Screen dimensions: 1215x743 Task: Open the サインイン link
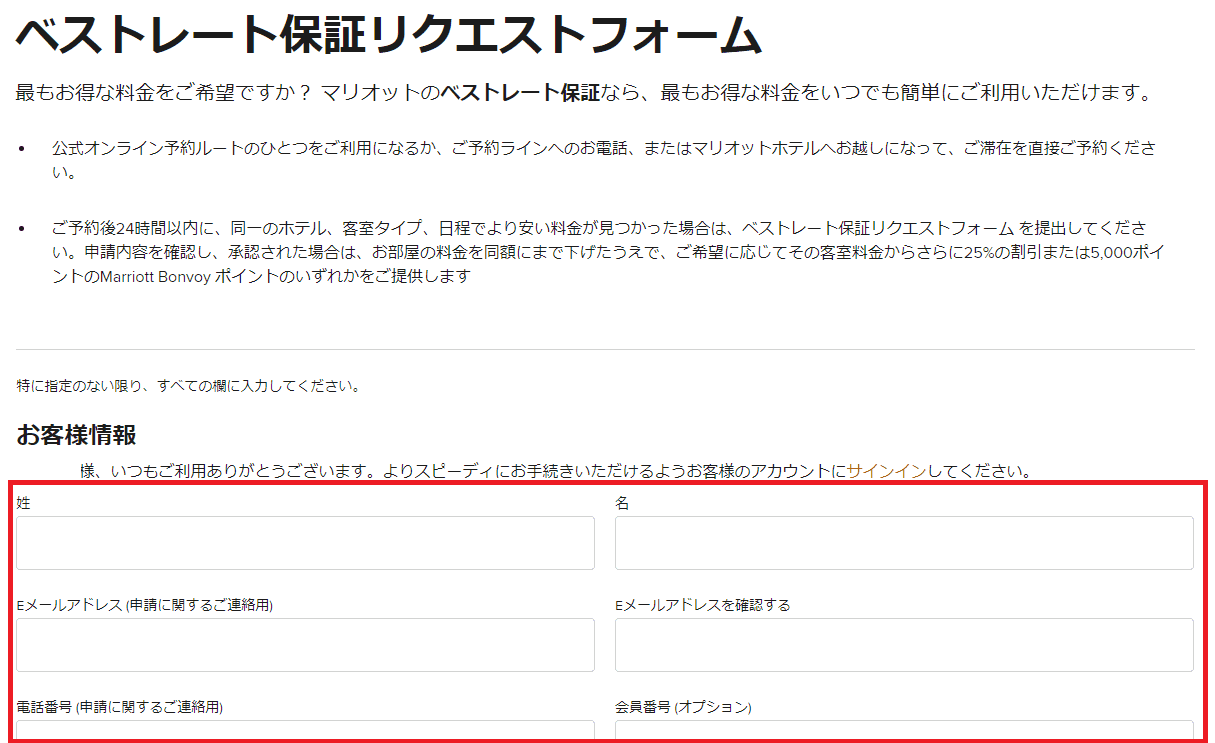886,470
